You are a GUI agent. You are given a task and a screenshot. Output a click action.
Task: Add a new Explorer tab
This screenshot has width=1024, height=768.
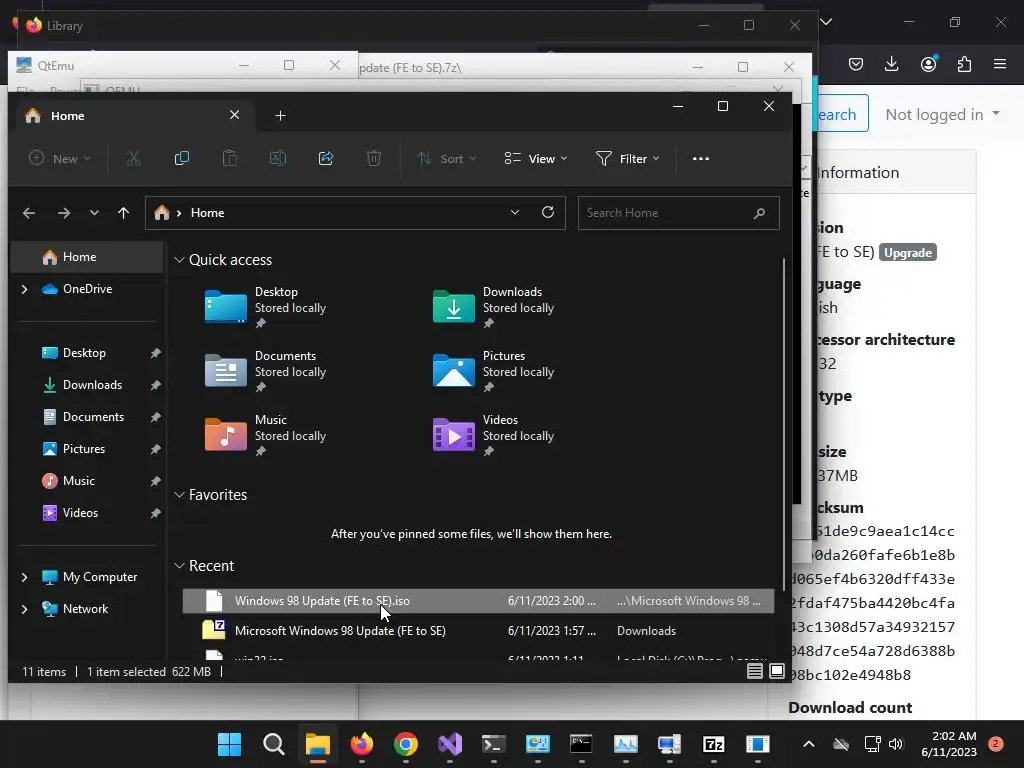point(280,116)
